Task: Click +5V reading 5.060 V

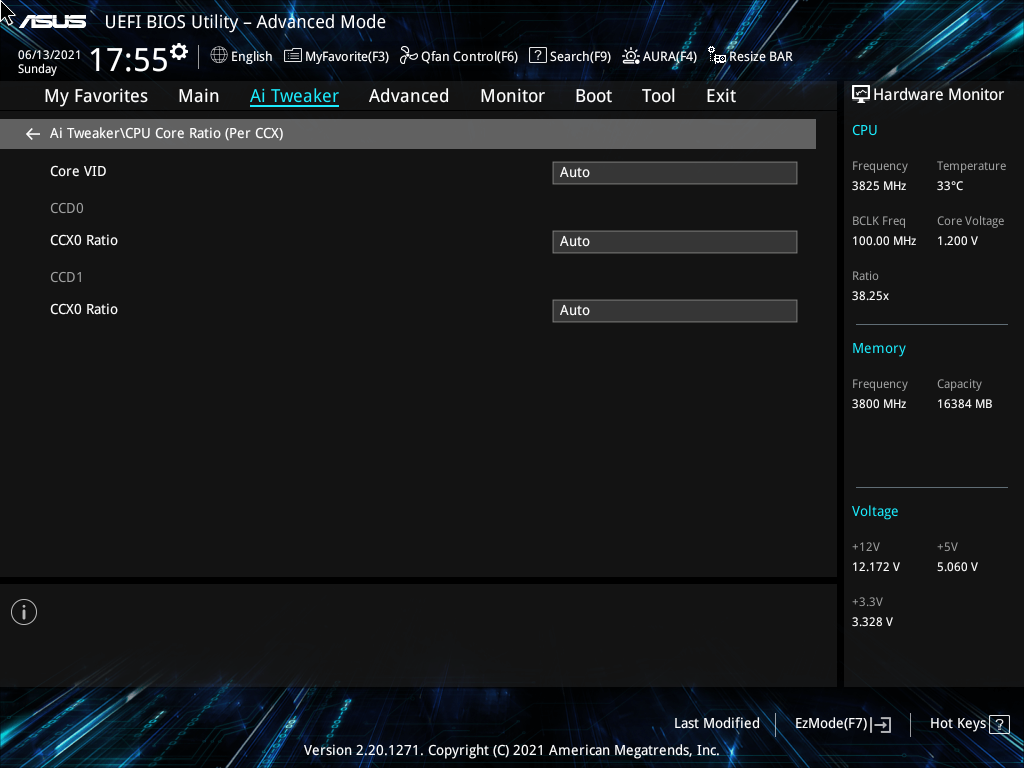Action: point(957,567)
